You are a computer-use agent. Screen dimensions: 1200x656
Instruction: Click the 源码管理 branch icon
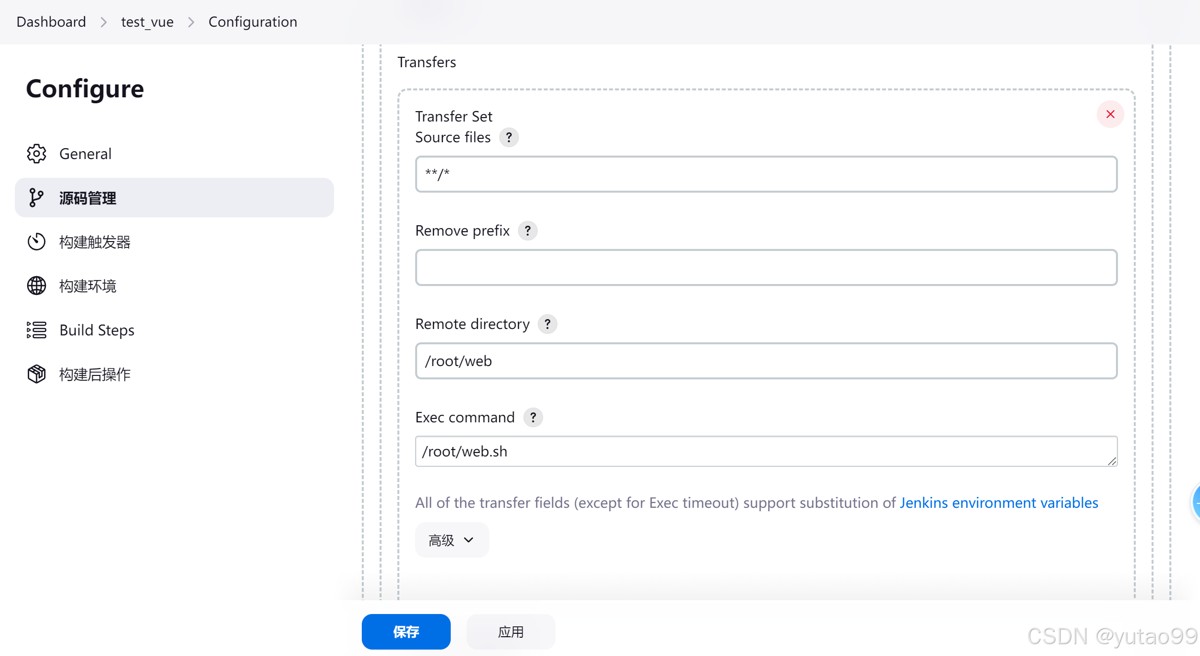click(x=37, y=198)
